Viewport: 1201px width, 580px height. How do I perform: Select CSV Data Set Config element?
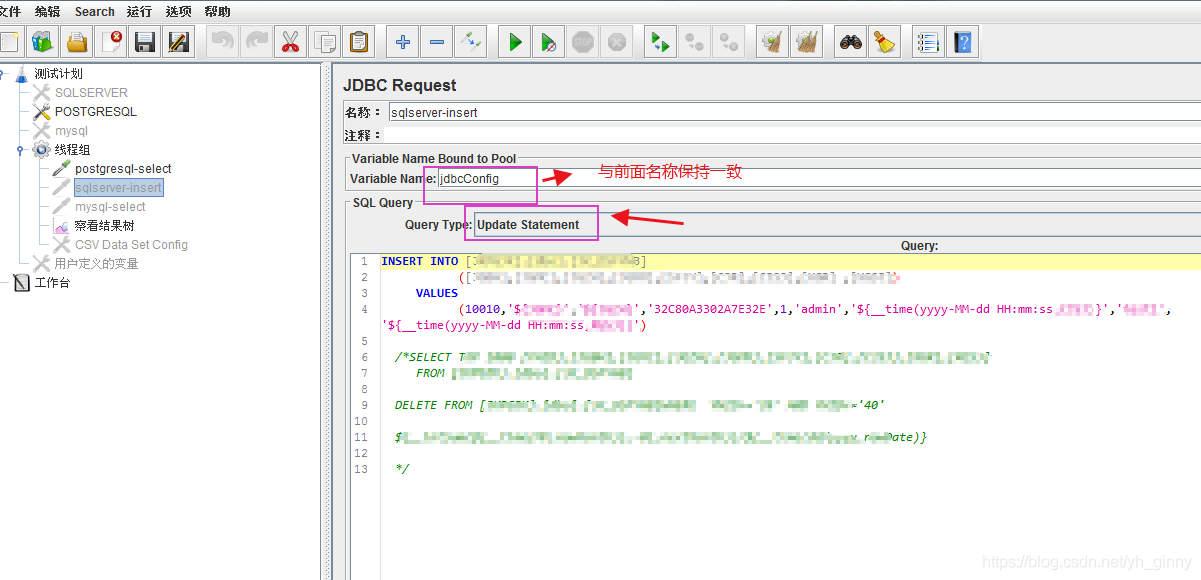click(x=131, y=245)
